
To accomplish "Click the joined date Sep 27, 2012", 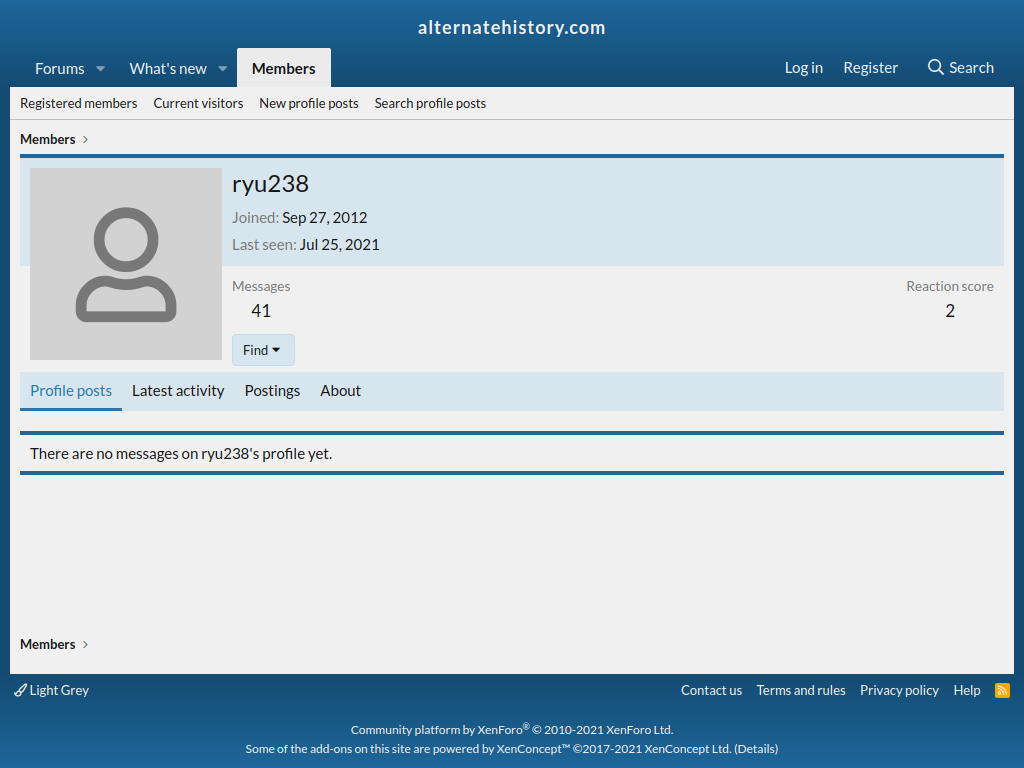I will coord(325,217).
